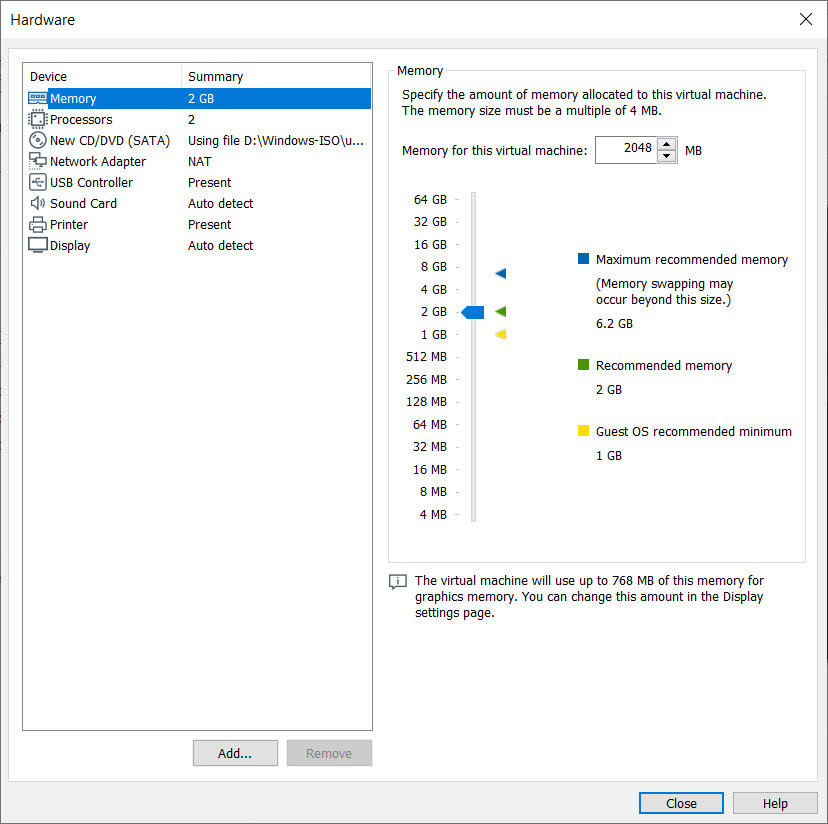Click the yellow guest OS minimum marker
Image resolution: width=828 pixels, height=824 pixels.
pos(501,335)
